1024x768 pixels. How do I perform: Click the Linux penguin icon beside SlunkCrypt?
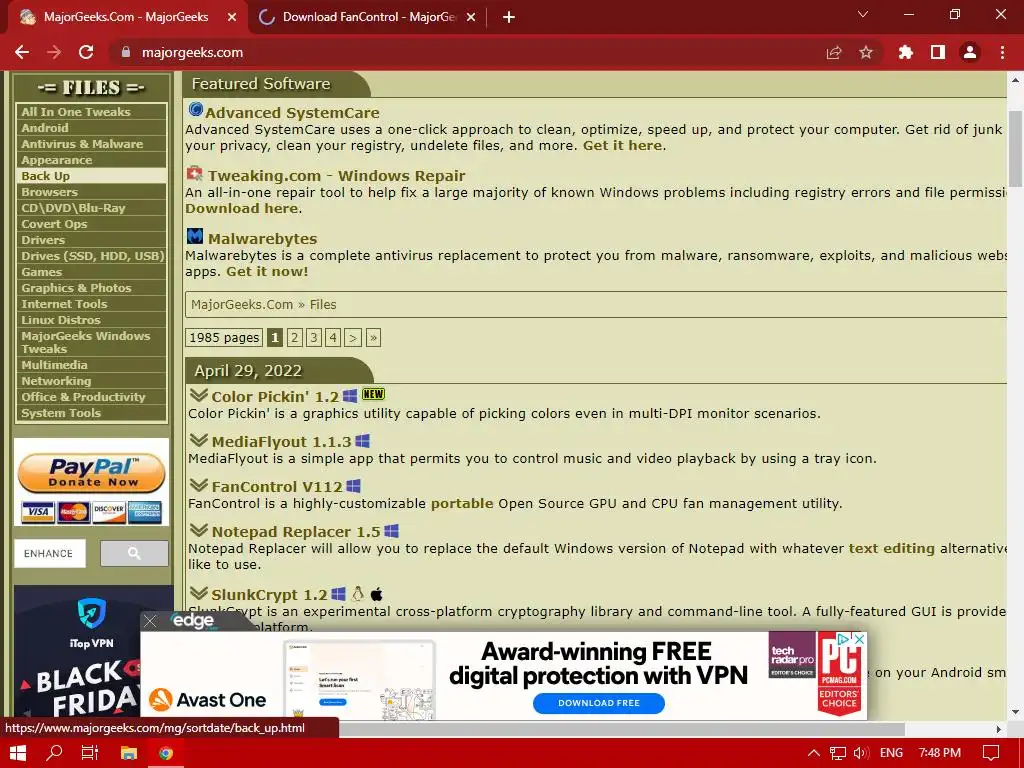click(357, 593)
